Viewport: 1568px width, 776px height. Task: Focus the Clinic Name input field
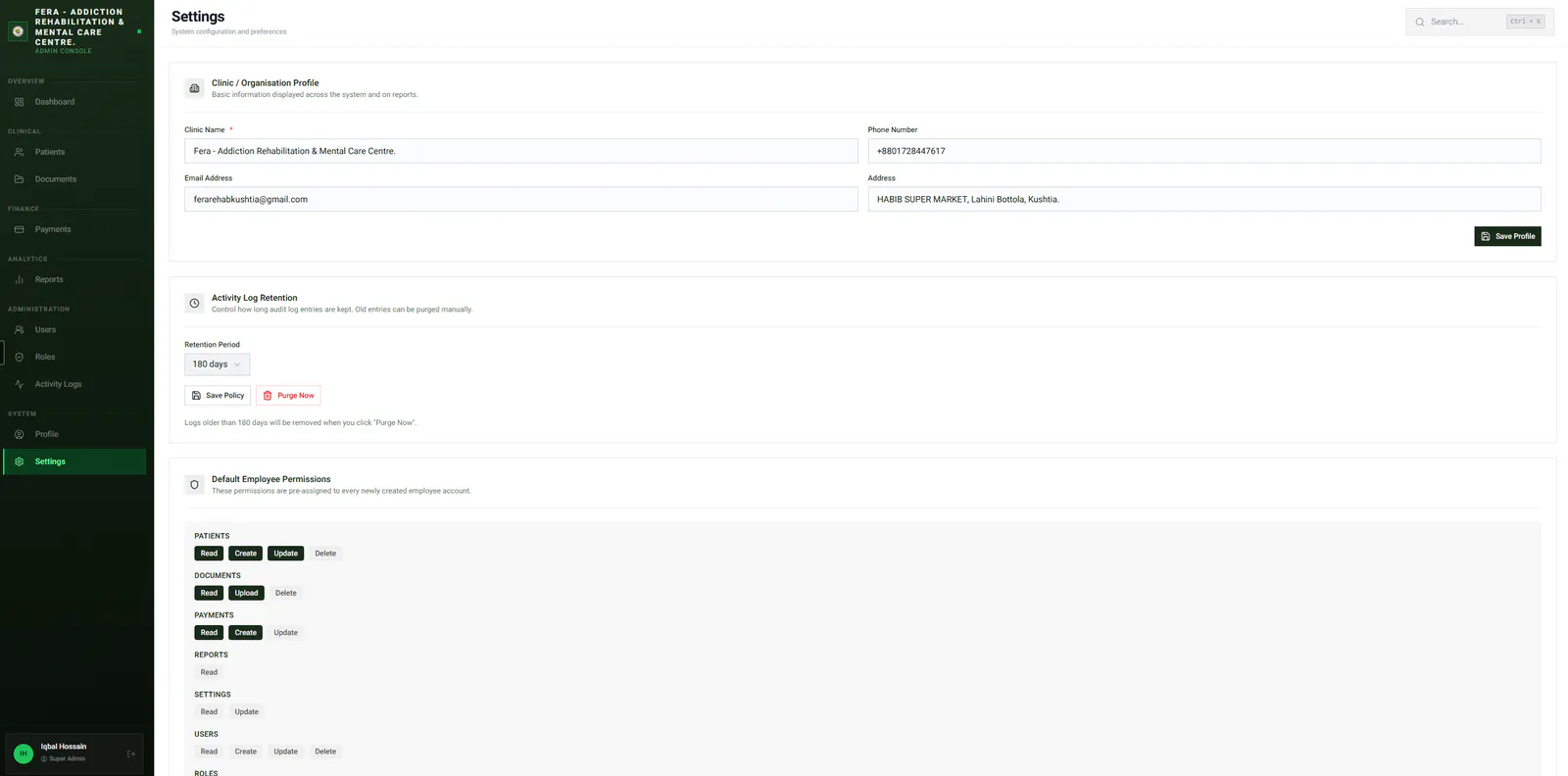[x=521, y=151]
